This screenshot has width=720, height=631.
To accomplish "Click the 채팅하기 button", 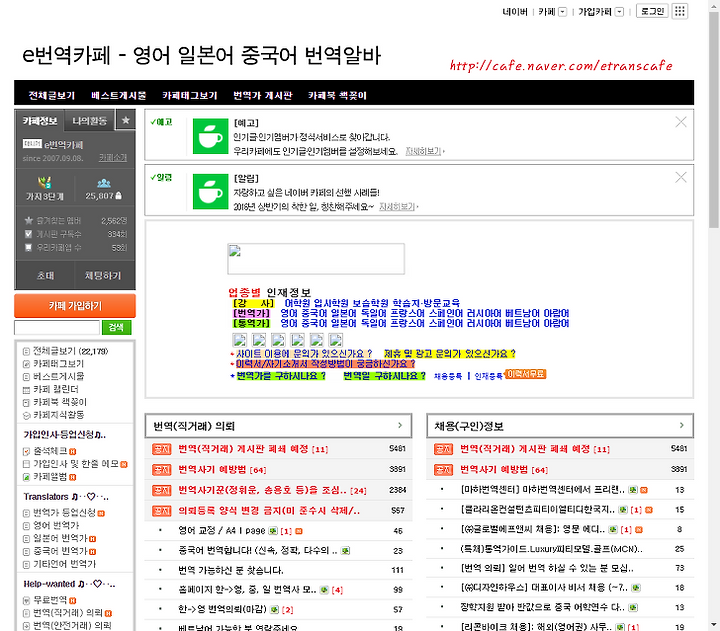I will click(103, 276).
